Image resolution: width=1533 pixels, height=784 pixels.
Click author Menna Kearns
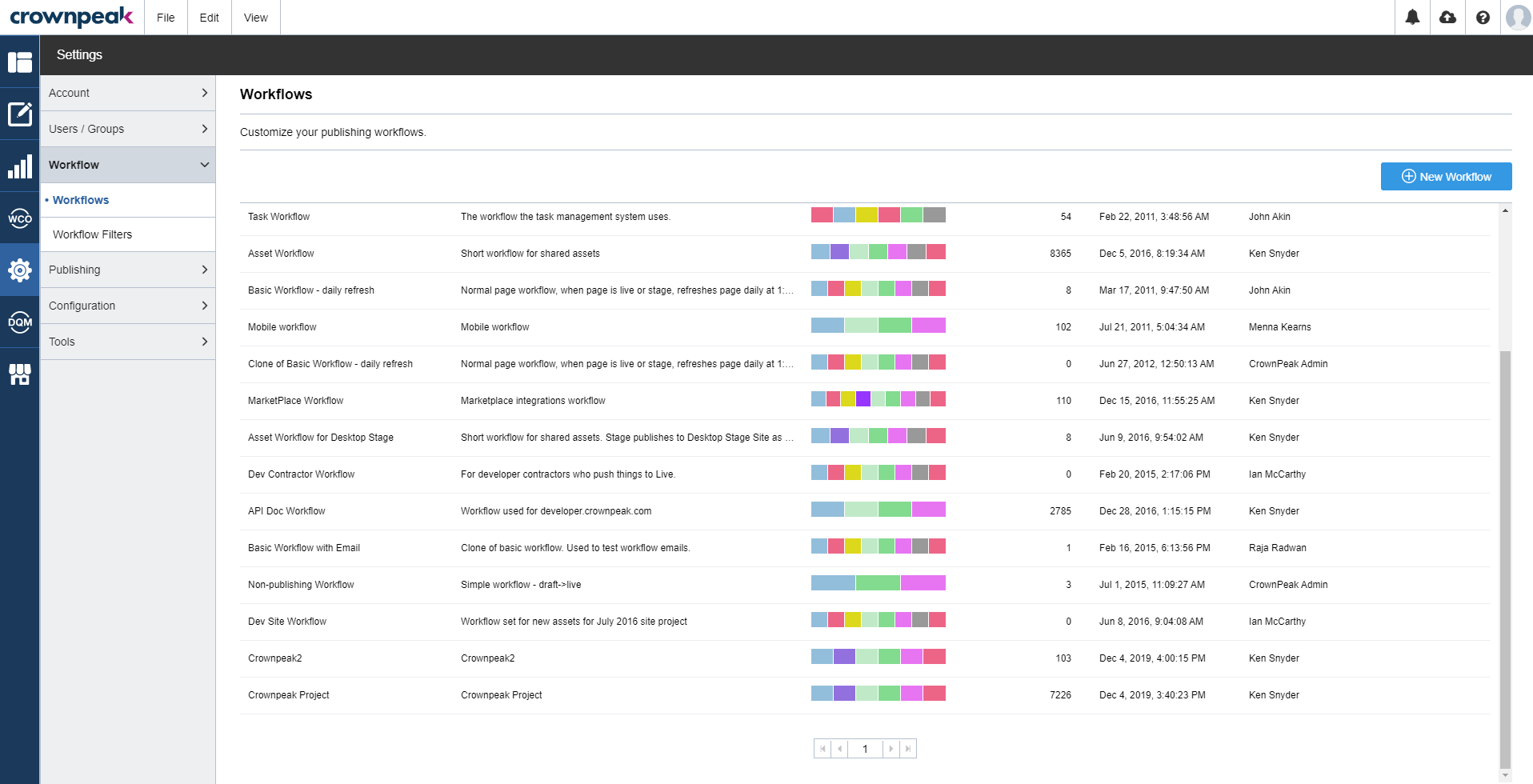[x=1279, y=327]
